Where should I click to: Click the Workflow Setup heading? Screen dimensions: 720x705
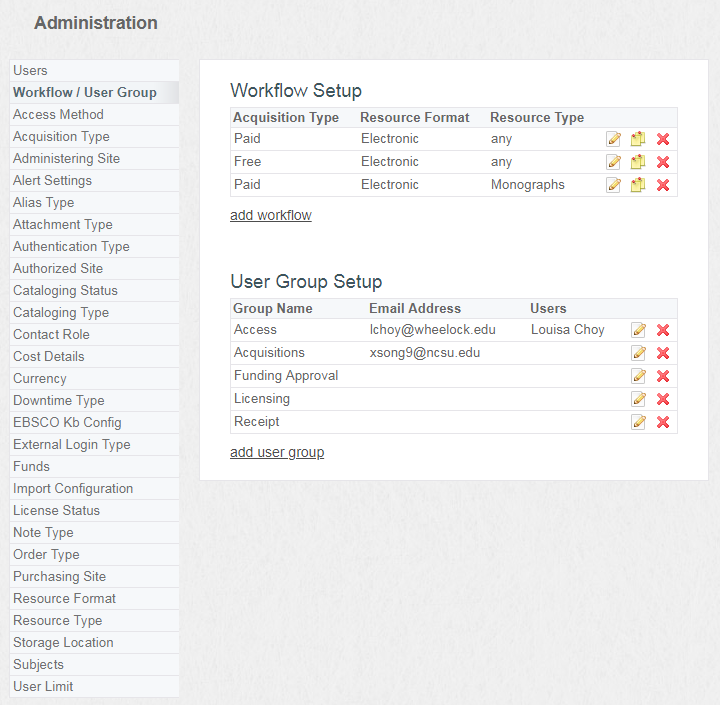[296, 90]
